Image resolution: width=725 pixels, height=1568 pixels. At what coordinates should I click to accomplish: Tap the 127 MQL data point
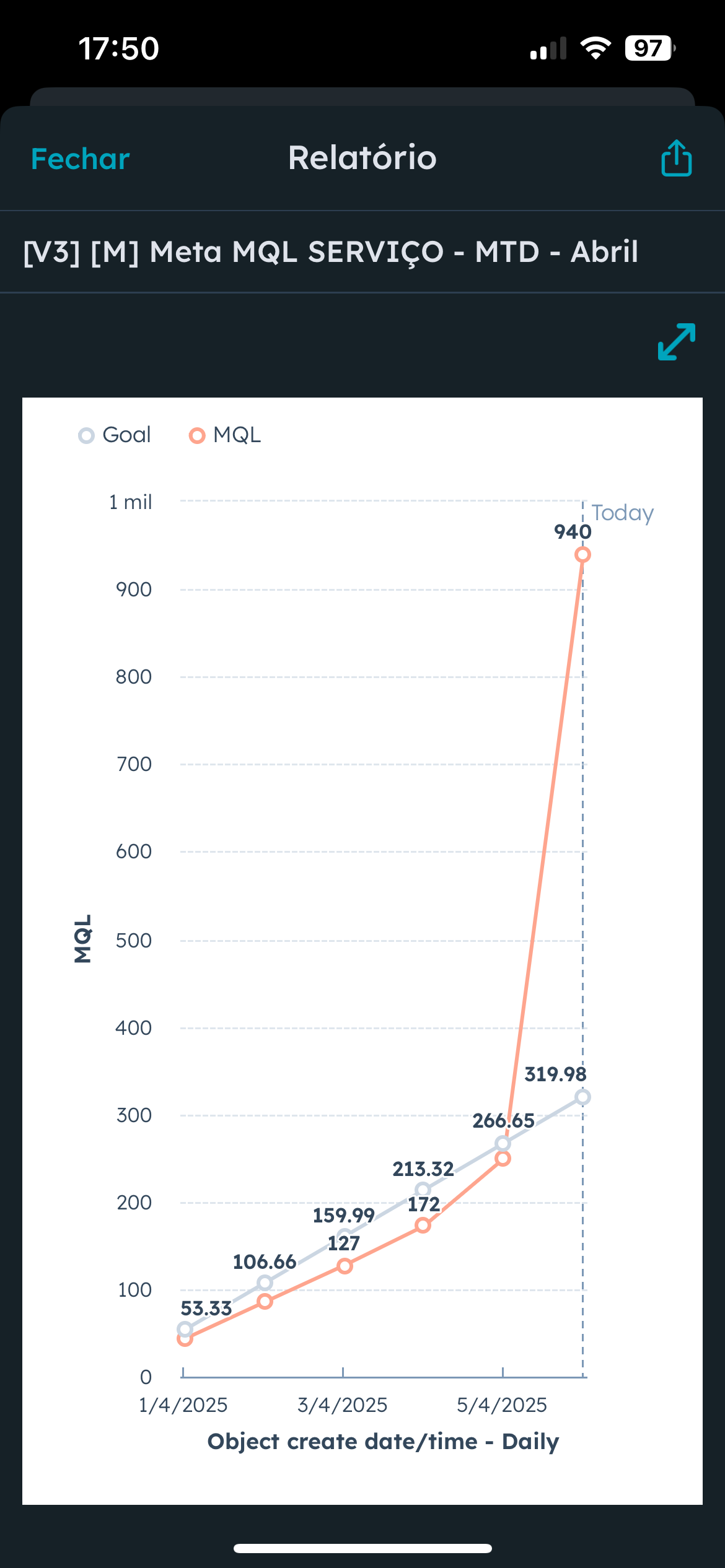(x=345, y=1266)
